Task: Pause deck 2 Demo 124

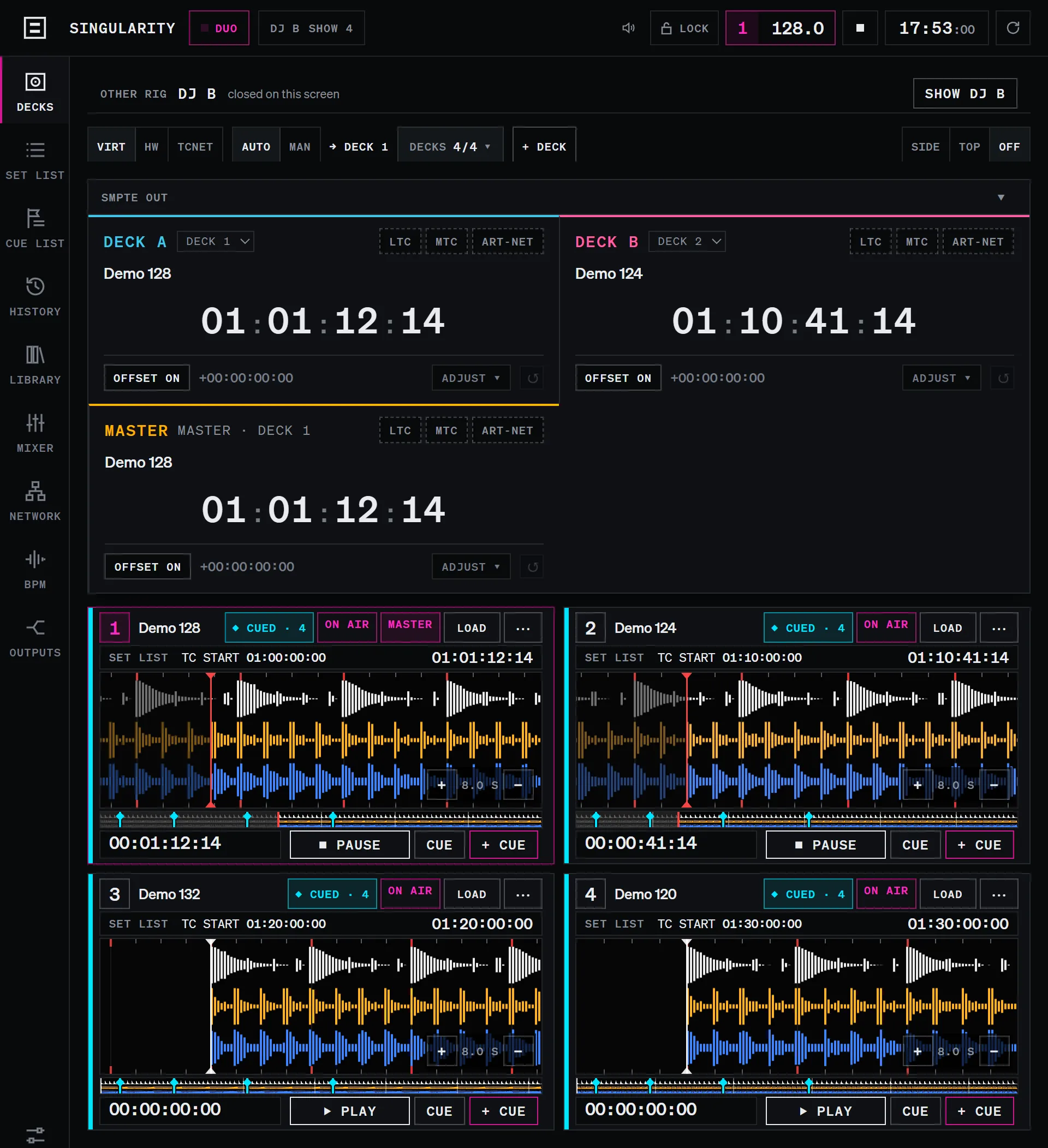Action: coord(825,845)
